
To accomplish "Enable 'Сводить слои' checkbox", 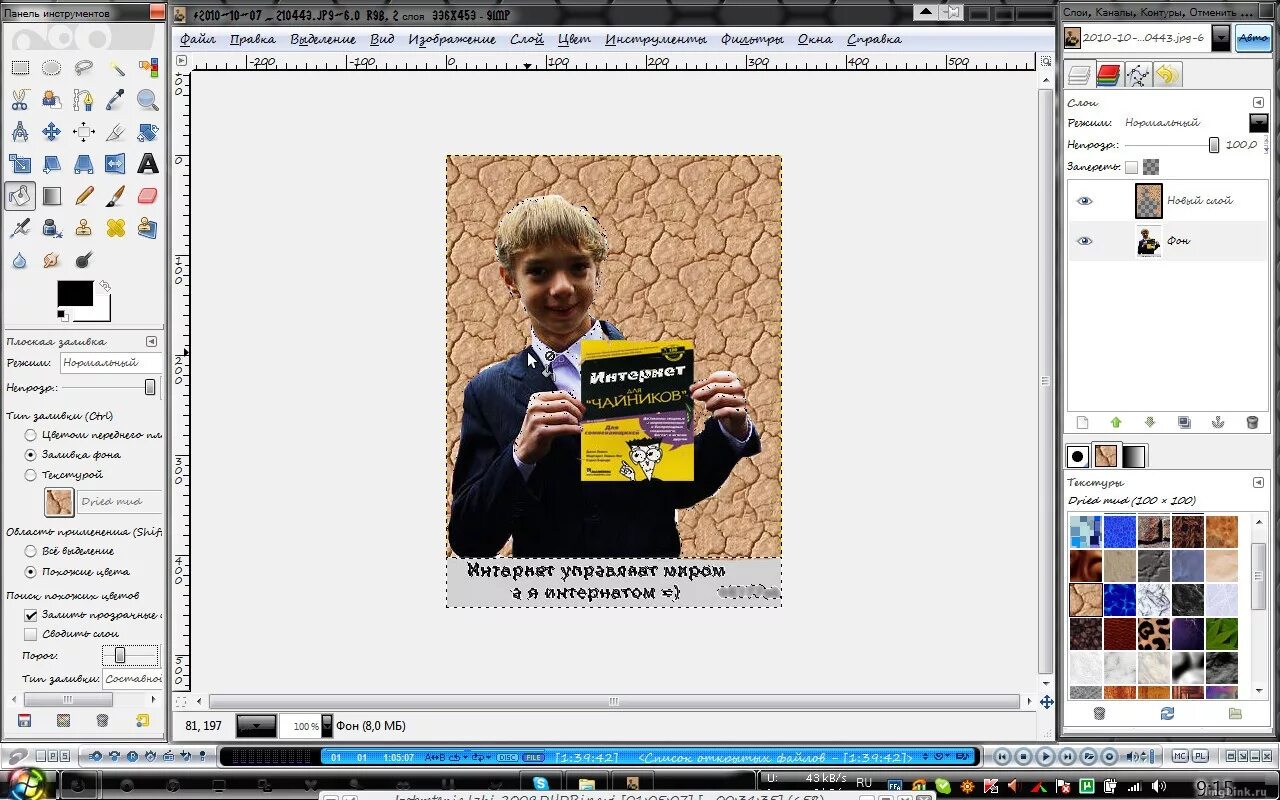I will click(x=30, y=634).
